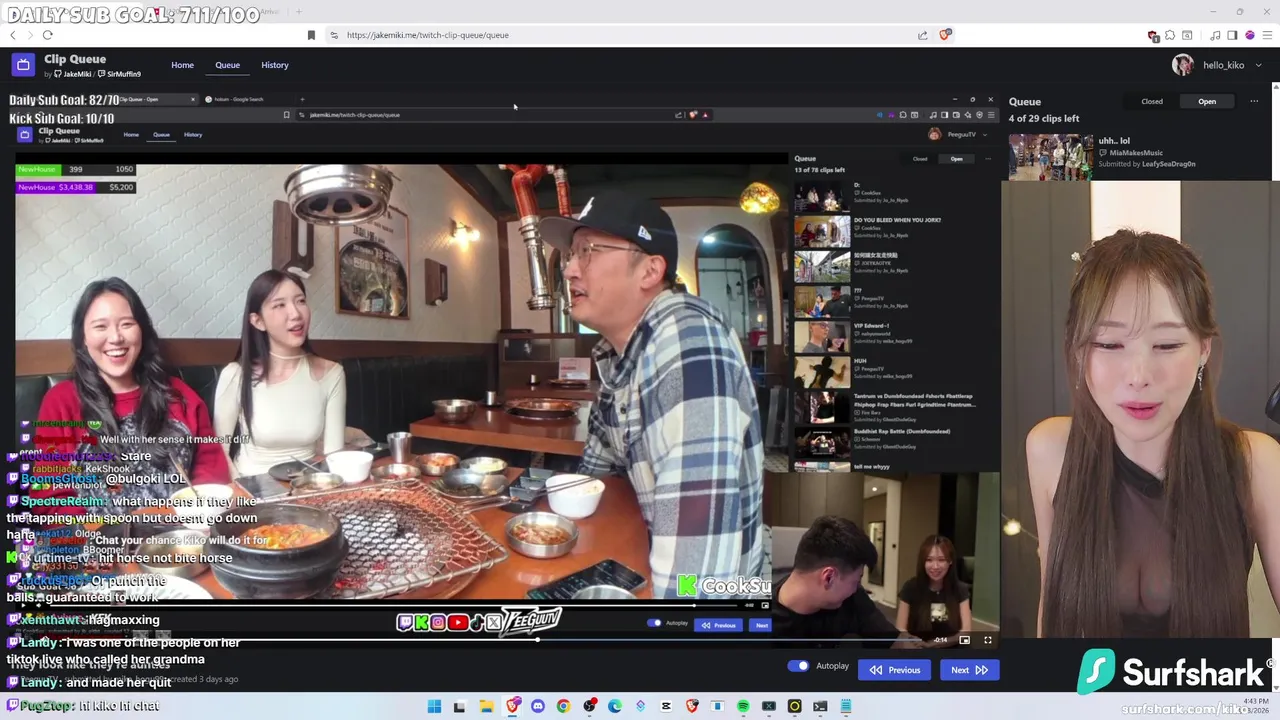Click the hello_kiko profile avatar

click(x=1183, y=65)
